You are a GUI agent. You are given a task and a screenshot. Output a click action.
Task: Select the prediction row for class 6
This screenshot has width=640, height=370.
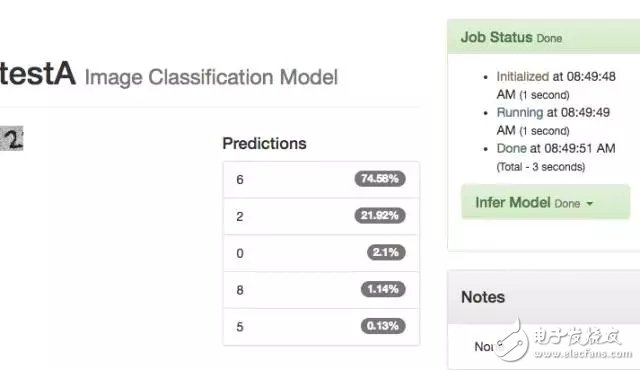[x=321, y=179]
